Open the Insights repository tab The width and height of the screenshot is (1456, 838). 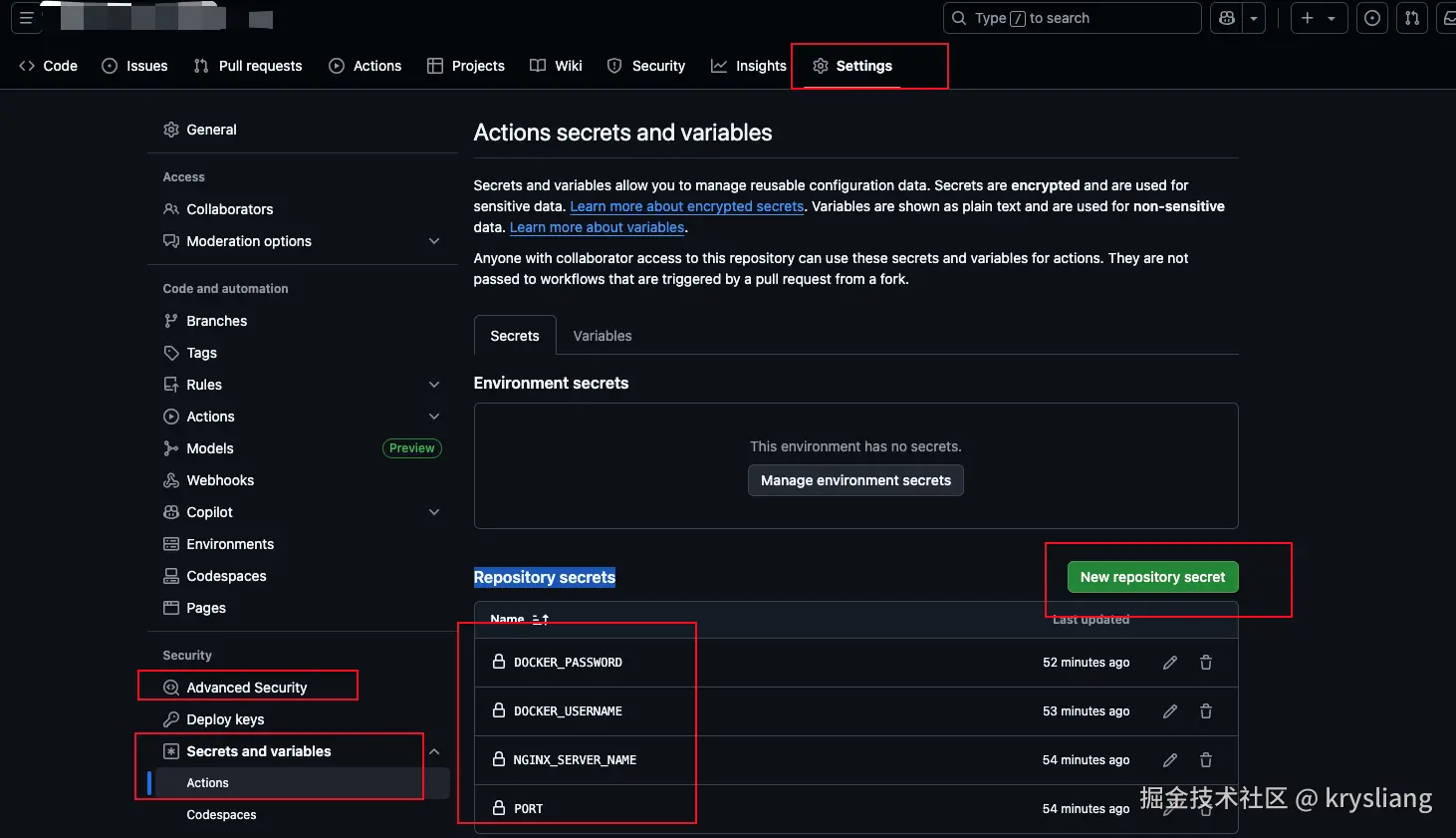[x=749, y=66]
